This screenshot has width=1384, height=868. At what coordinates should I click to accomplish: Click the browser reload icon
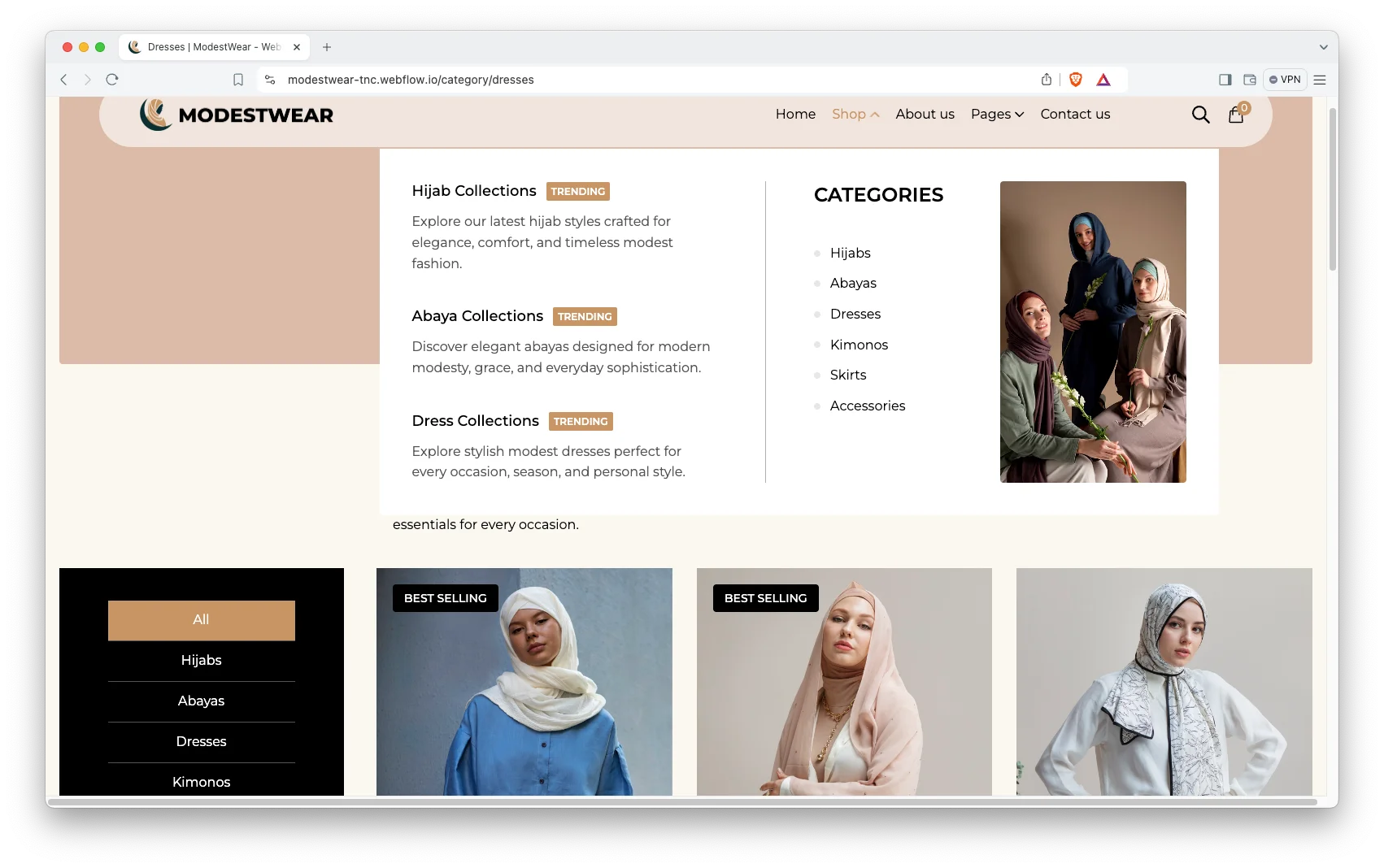(112, 80)
